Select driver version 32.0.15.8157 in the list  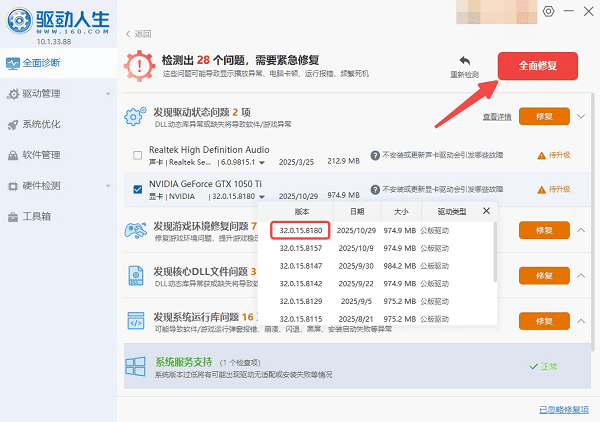300,247
